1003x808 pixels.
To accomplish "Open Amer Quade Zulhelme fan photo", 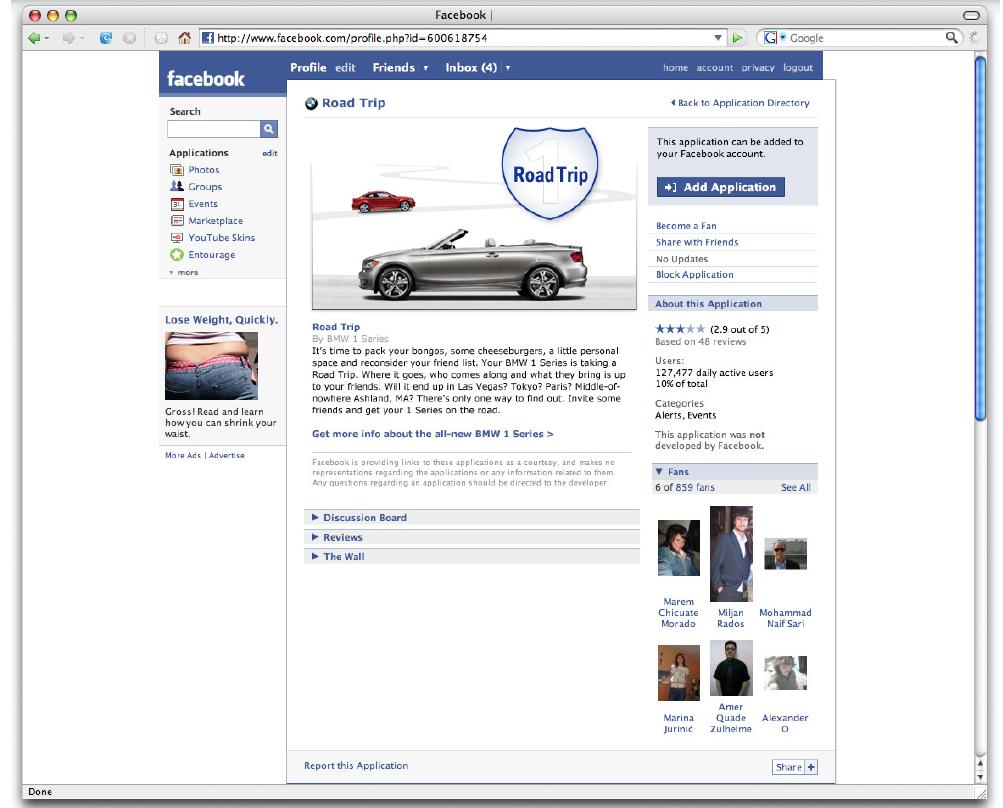I will pyautogui.click(x=731, y=668).
